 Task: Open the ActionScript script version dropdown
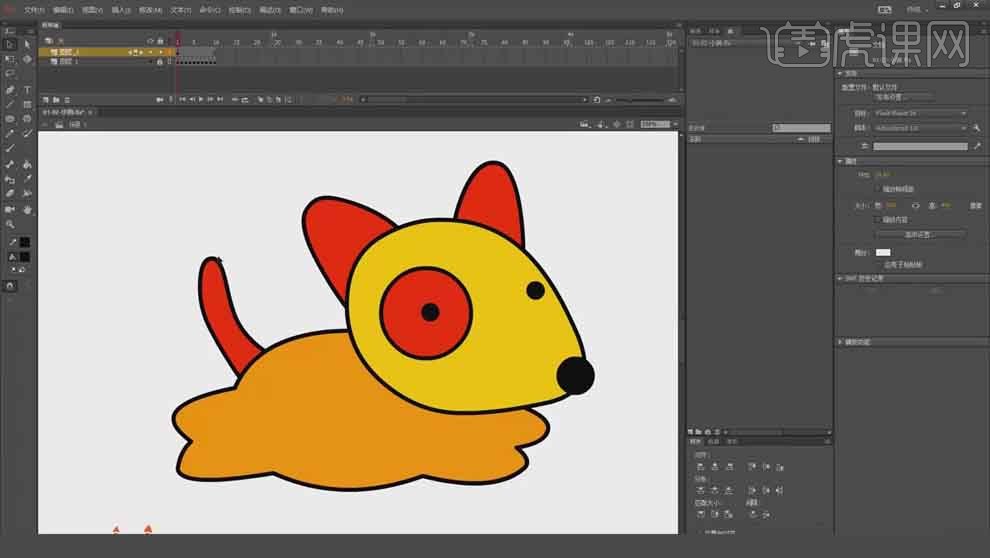(x=920, y=128)
